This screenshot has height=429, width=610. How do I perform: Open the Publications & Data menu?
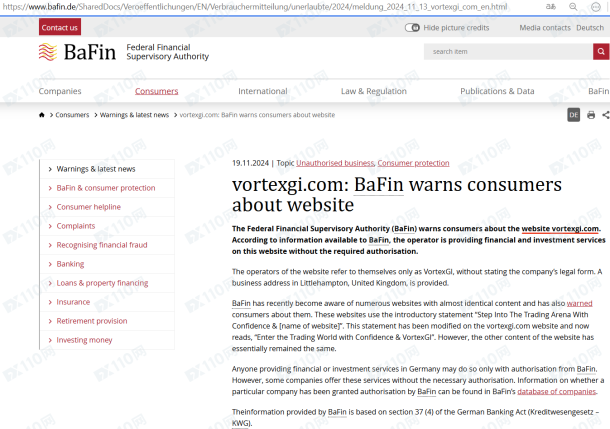497,91
